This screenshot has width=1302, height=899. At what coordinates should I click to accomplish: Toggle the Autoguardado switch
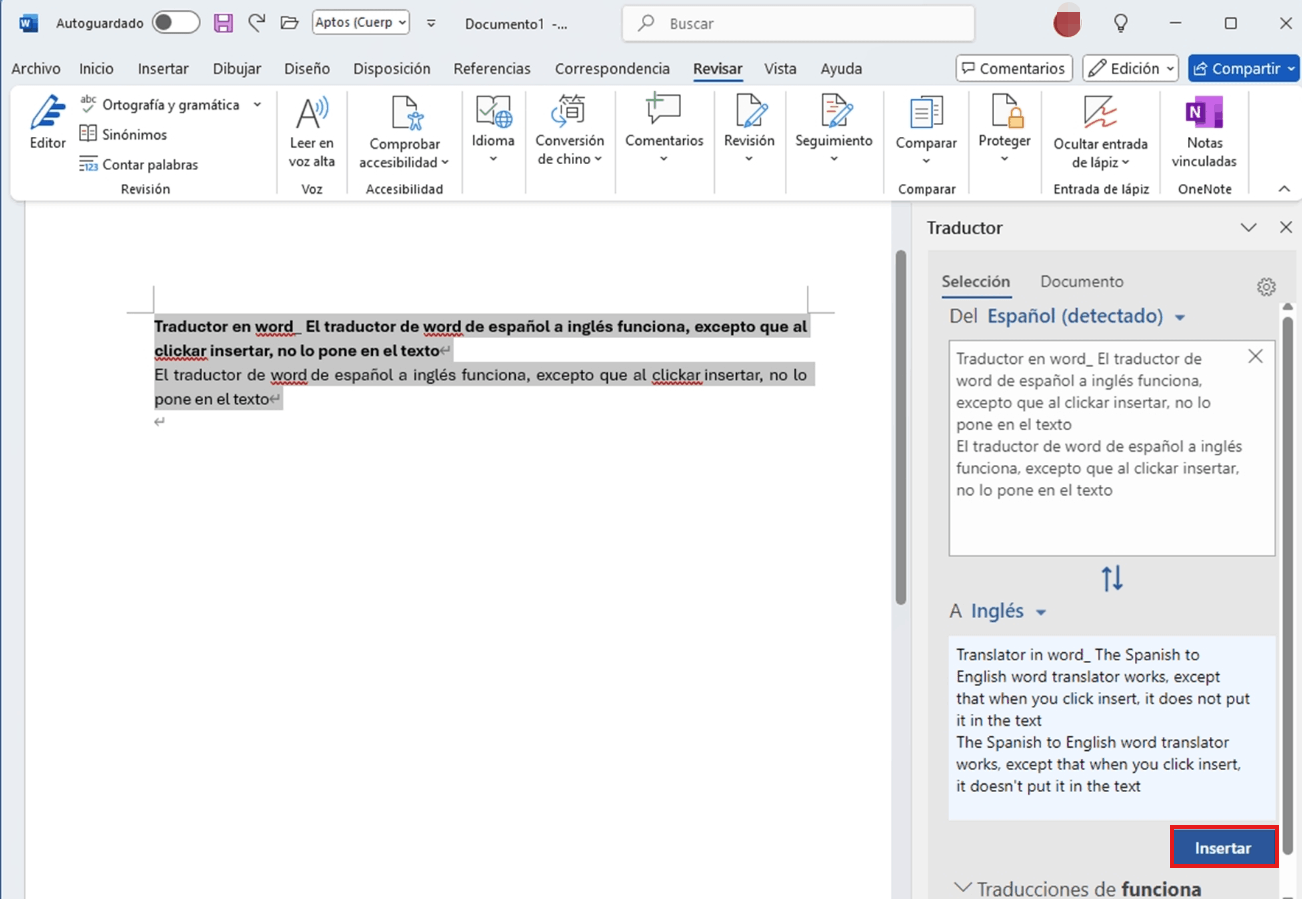(175, 23)
